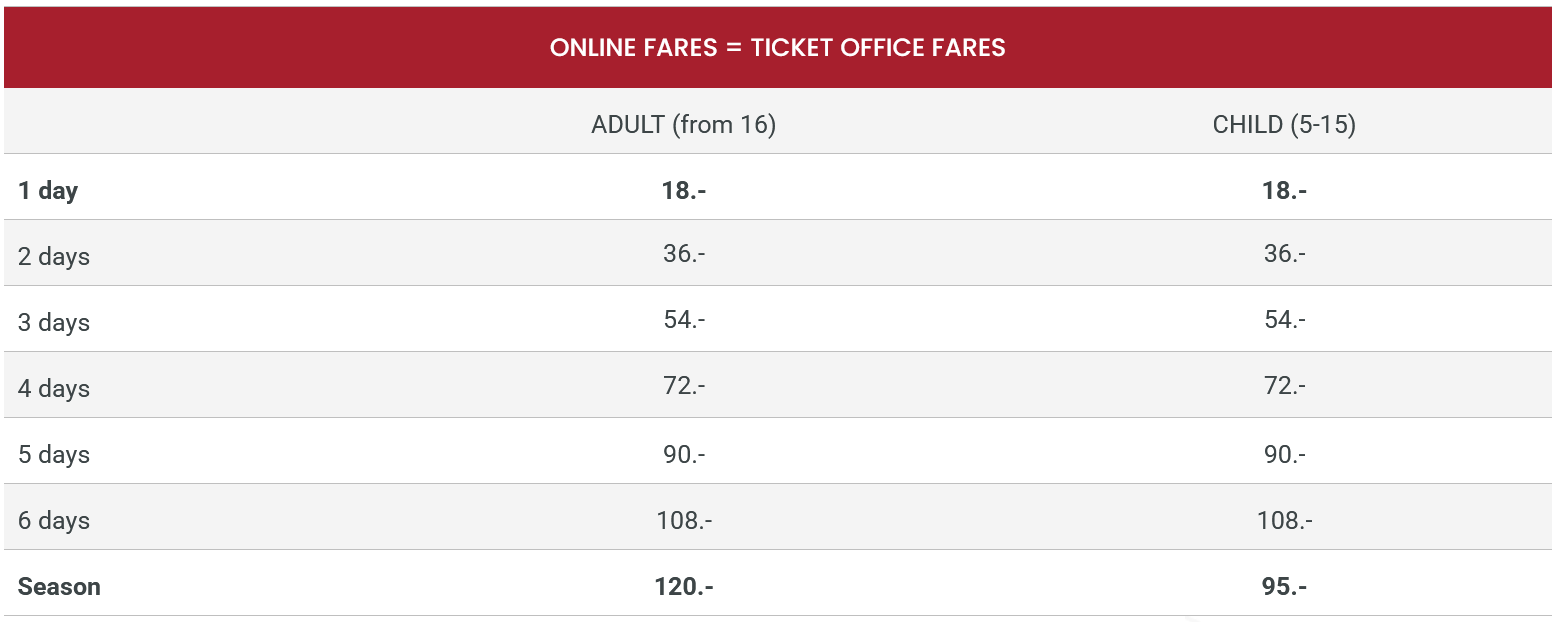This screenshot has width=1559, height=622.
Task: Click the '4 days' row label
Action: coord(54,389)
